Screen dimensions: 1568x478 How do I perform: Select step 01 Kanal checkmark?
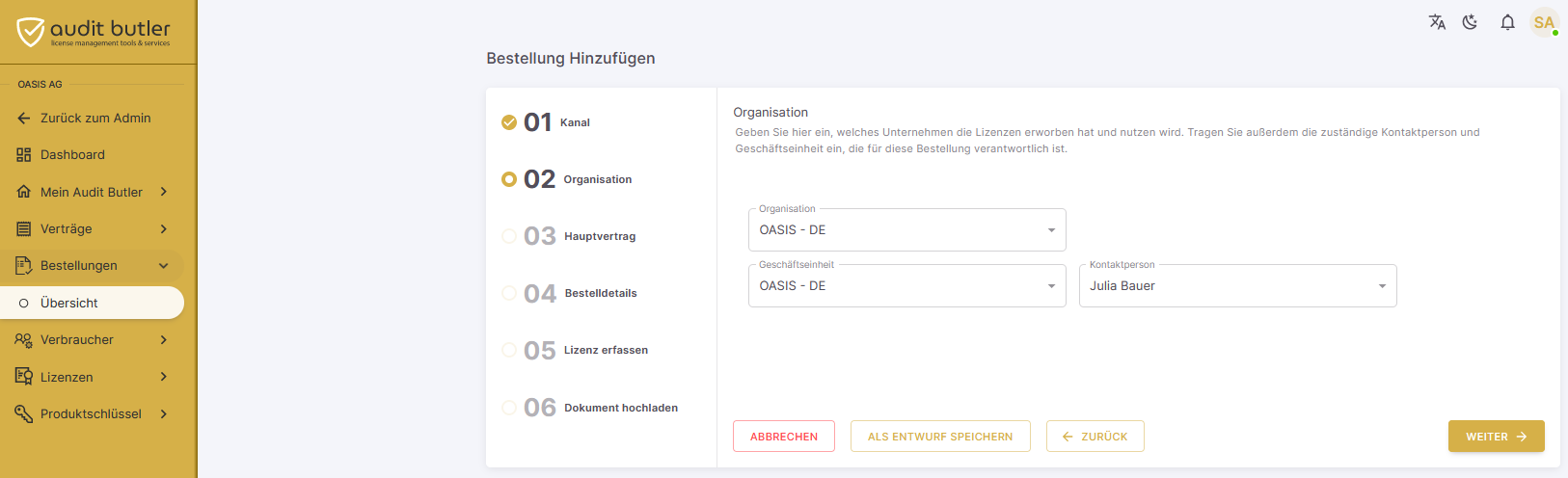click(x=509, y=122)
